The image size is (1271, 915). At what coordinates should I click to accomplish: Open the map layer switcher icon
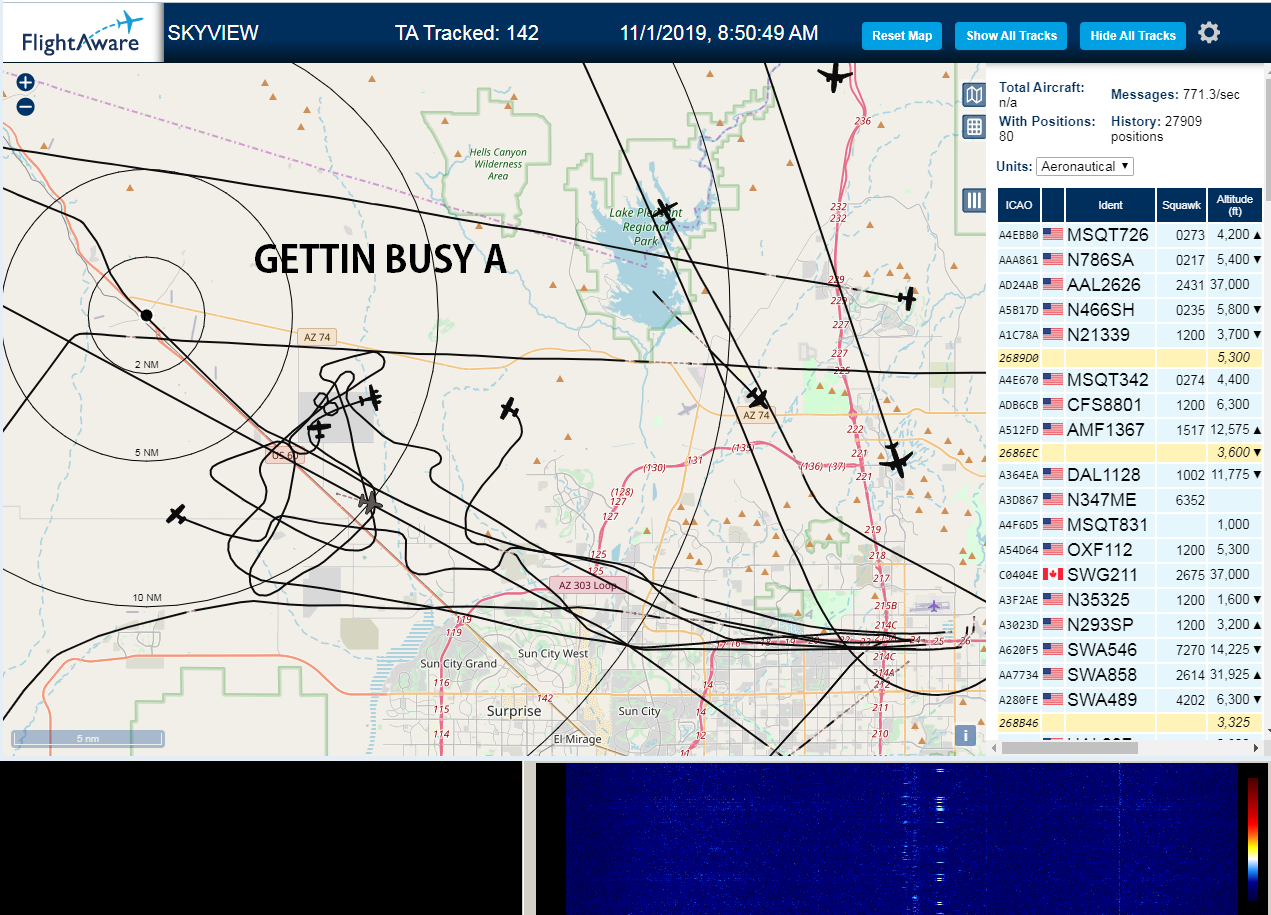pyautogui.click(x=974, y=95)
